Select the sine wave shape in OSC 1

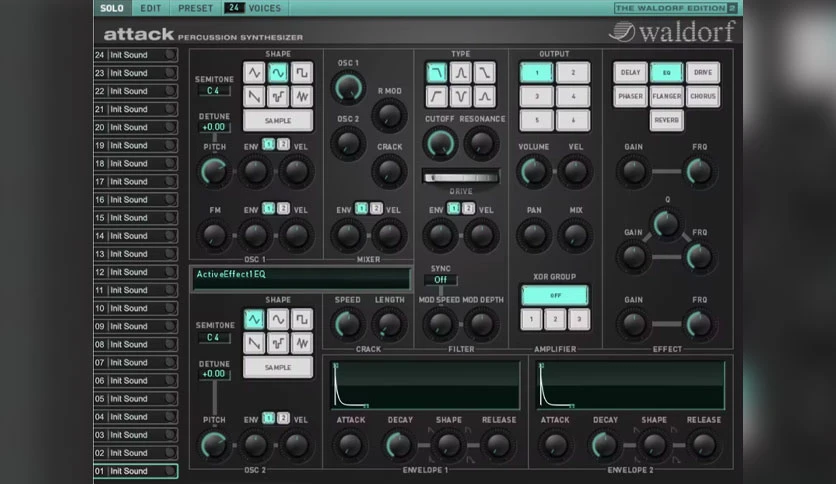[278, 72]
